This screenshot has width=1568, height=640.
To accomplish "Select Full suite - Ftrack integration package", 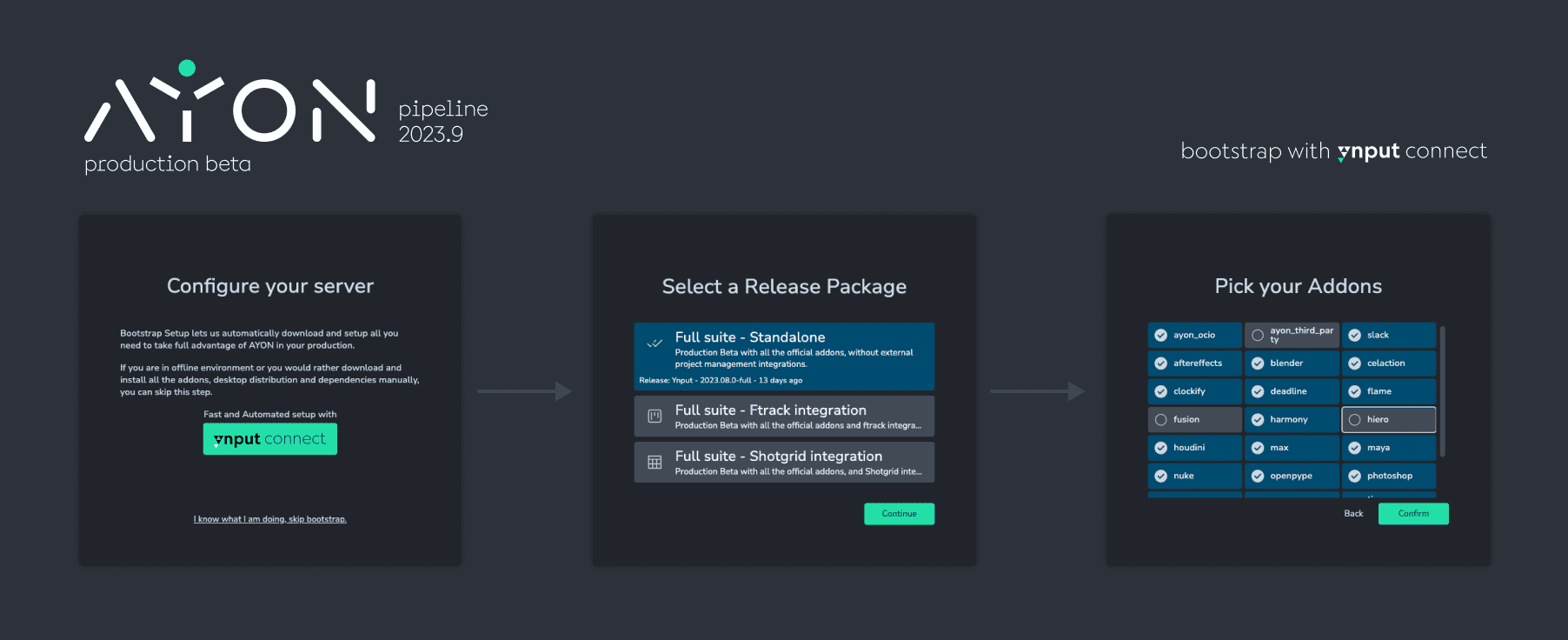I will point(784,416).
